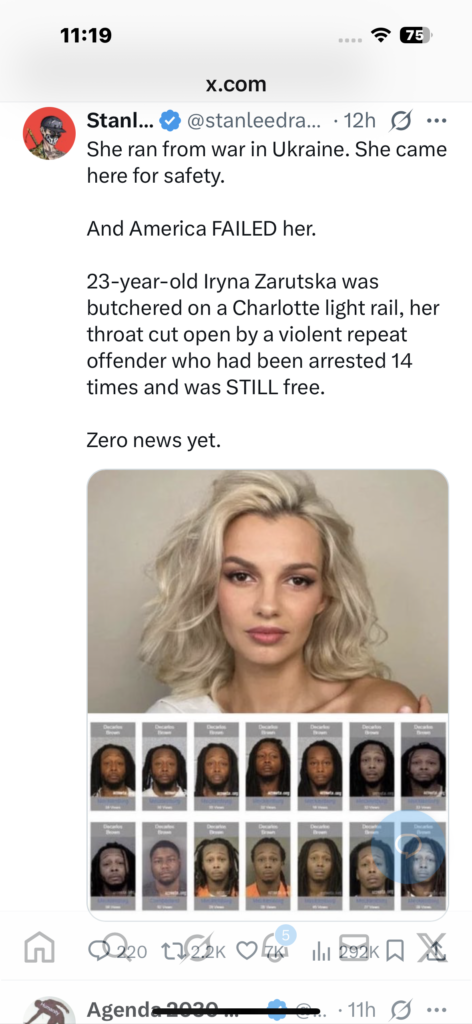The height and width of the screenshot is (1024, 472).
Task: Open more options on Agenda 2030 post
Action: tap(435, 1009)
